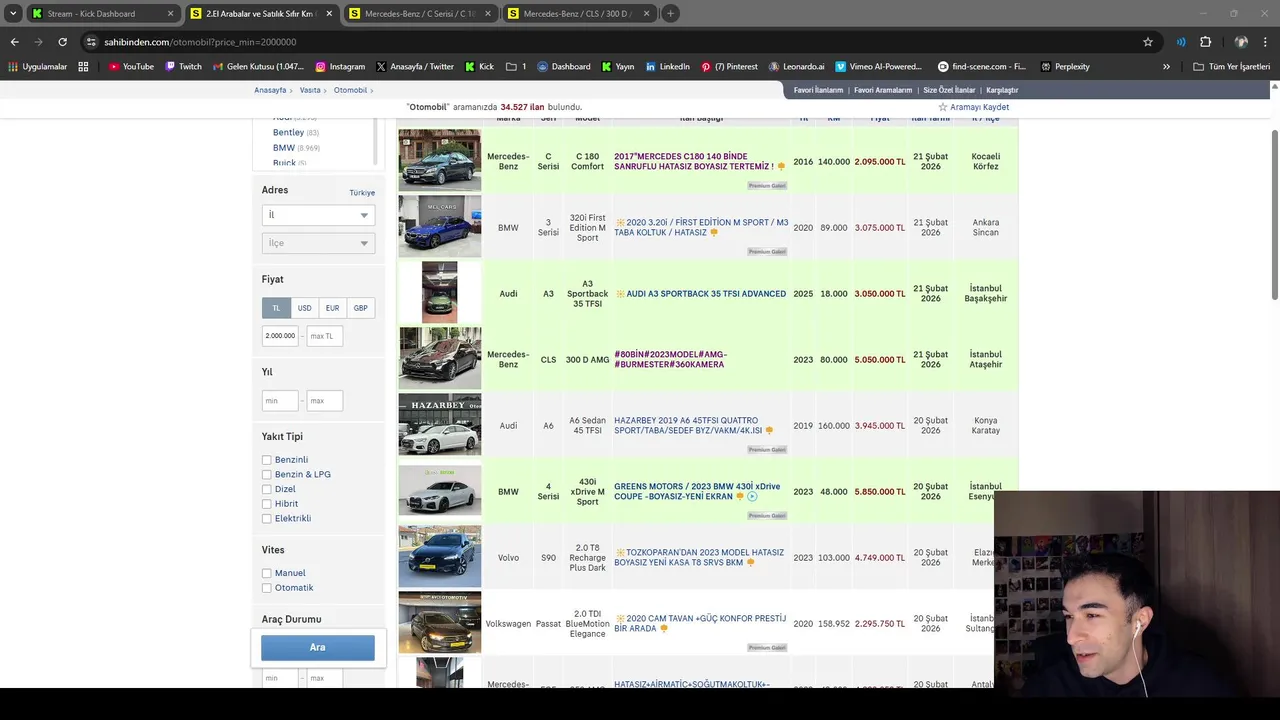This screenshot has height=720, width=1280.
Task: Open the tab search chevron at top left
Action: [13, 14]
